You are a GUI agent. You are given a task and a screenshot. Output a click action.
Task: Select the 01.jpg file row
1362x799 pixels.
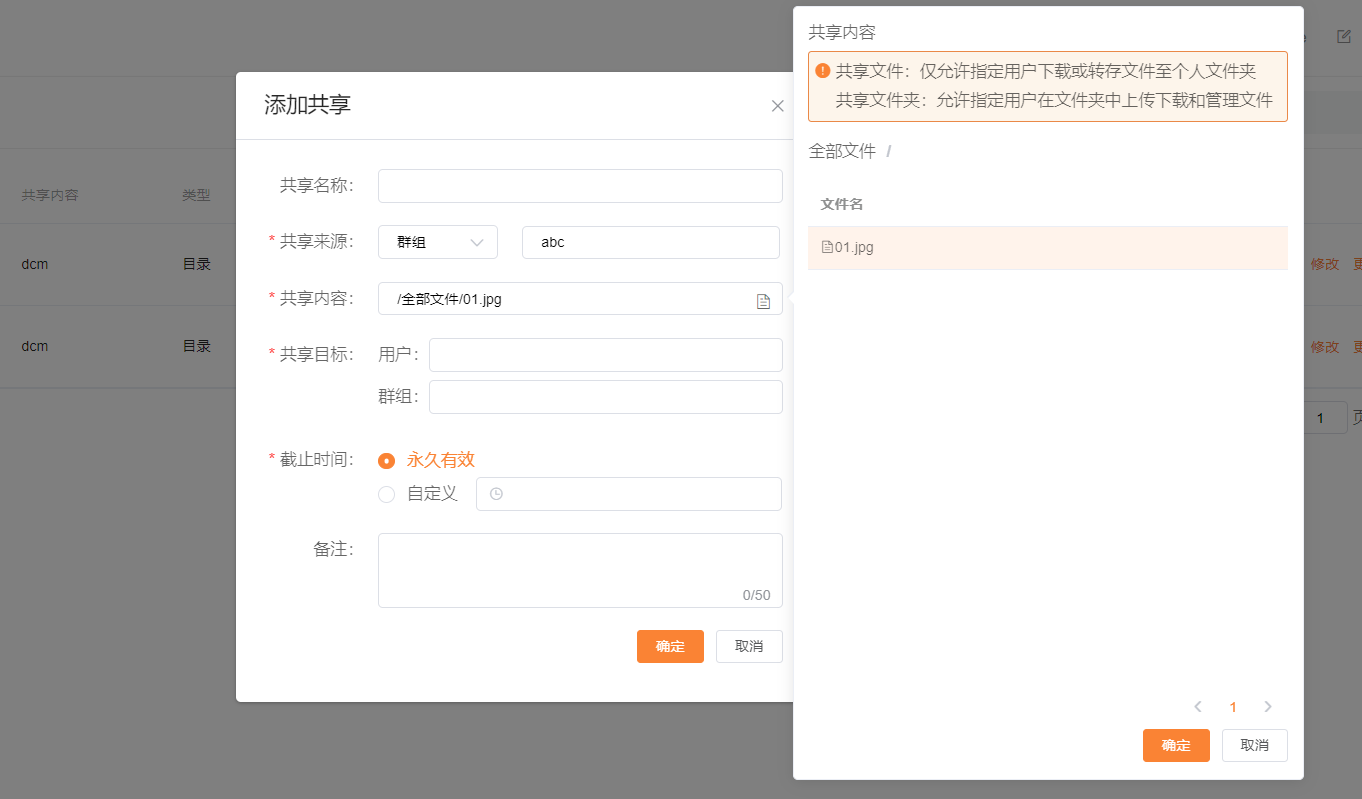(x=1047, y=248)
